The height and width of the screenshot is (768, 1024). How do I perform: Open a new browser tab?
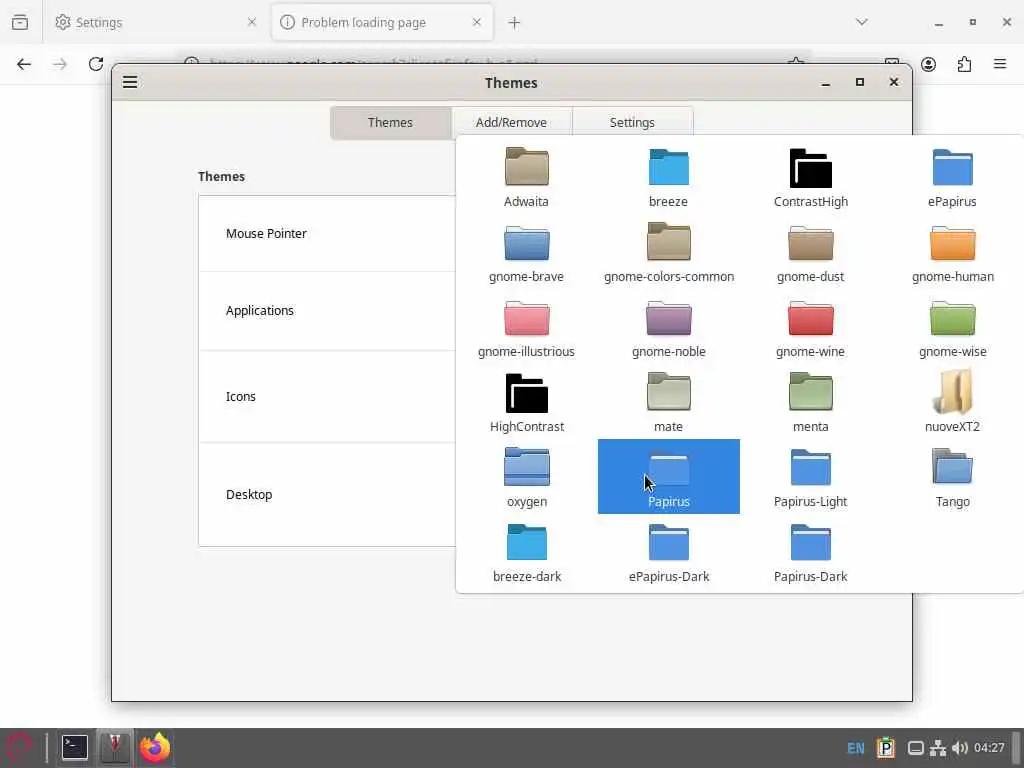pyautogui.click(x=514, y=23)
